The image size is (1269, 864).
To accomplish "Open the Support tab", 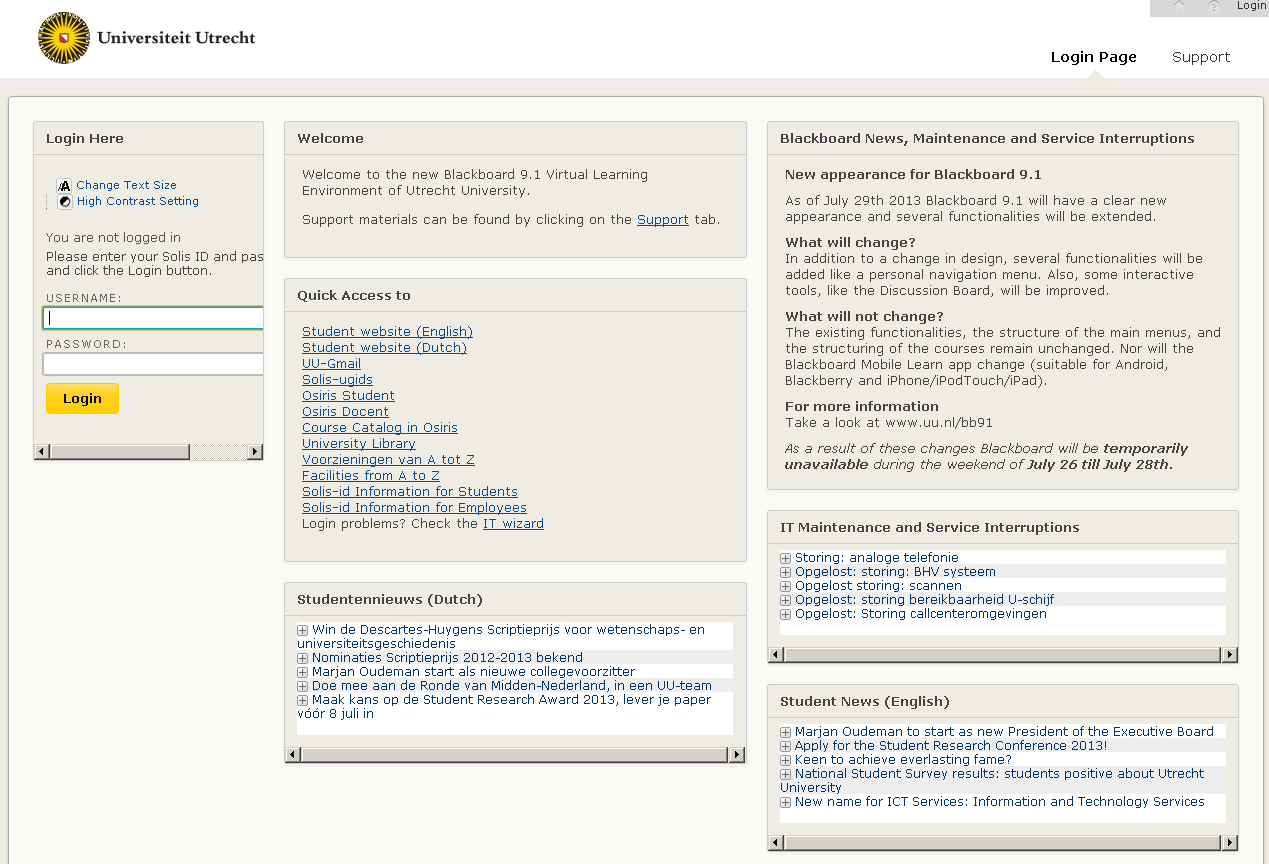I will pyautogui.click(x=1201, y=57).
